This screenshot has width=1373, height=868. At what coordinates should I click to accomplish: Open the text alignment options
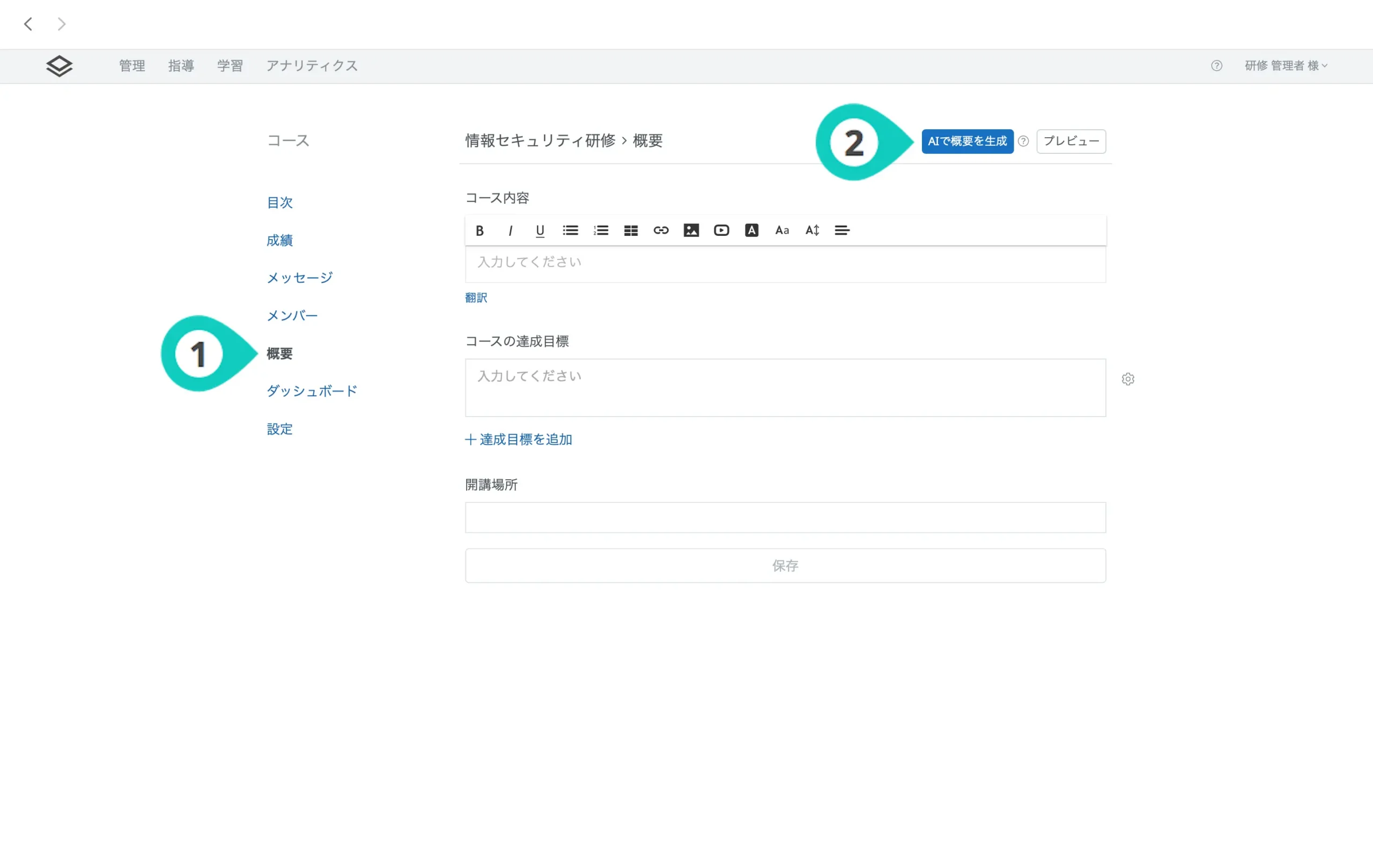(842, 230)
